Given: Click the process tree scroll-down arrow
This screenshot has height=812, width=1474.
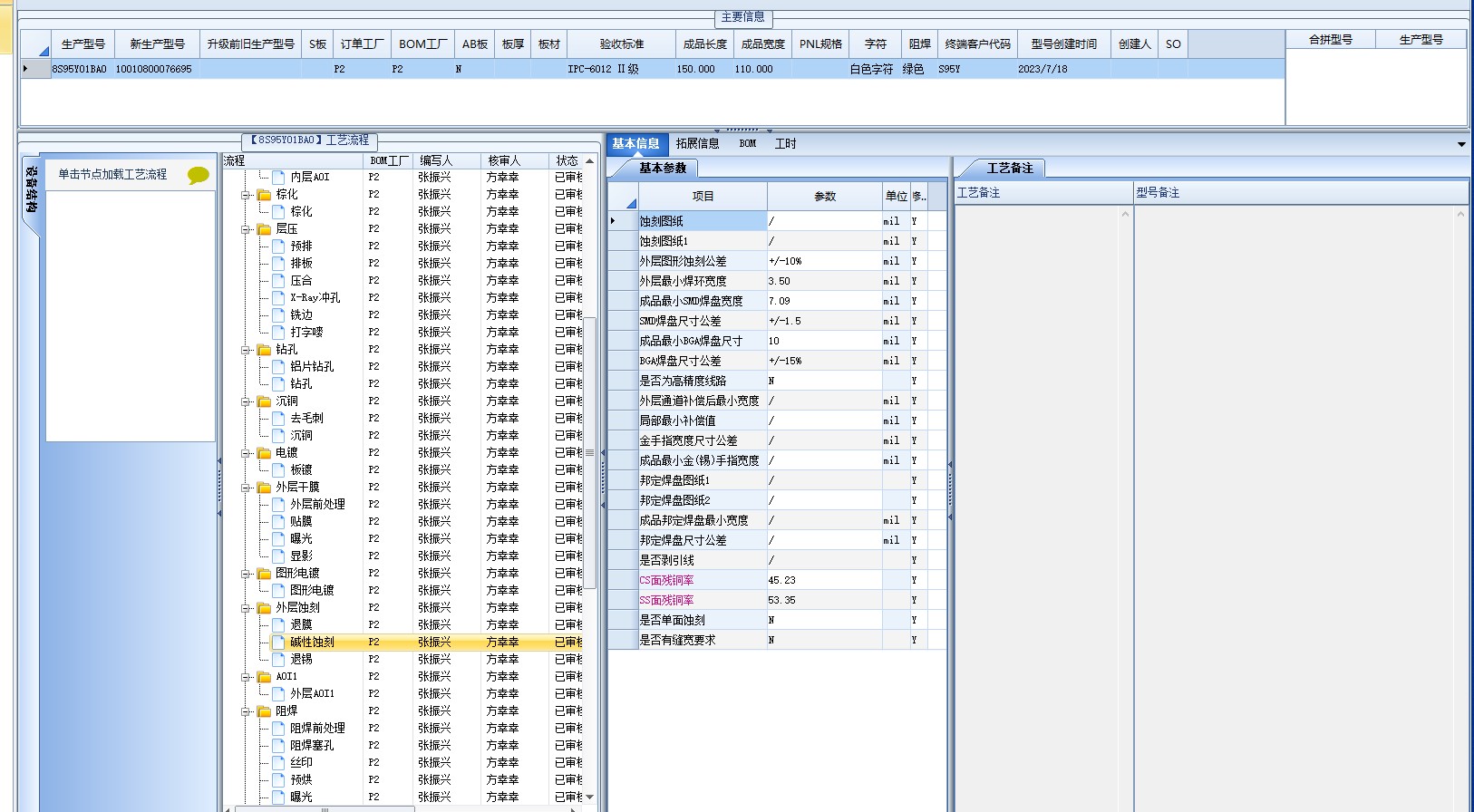Looking at the screenshot, I should [x=589, y=797].
